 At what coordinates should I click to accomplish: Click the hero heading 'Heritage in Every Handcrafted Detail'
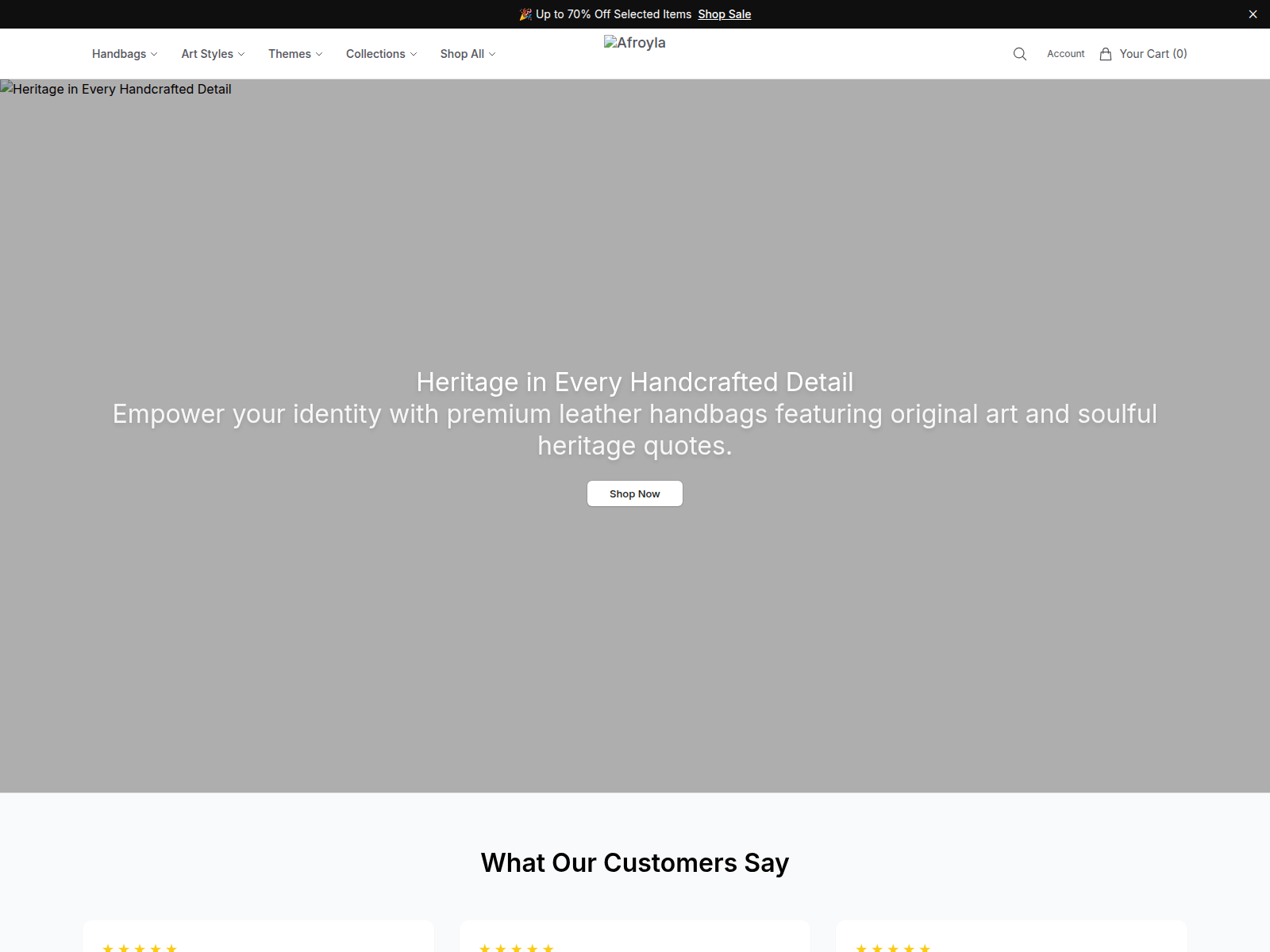[x=635, y=382]
